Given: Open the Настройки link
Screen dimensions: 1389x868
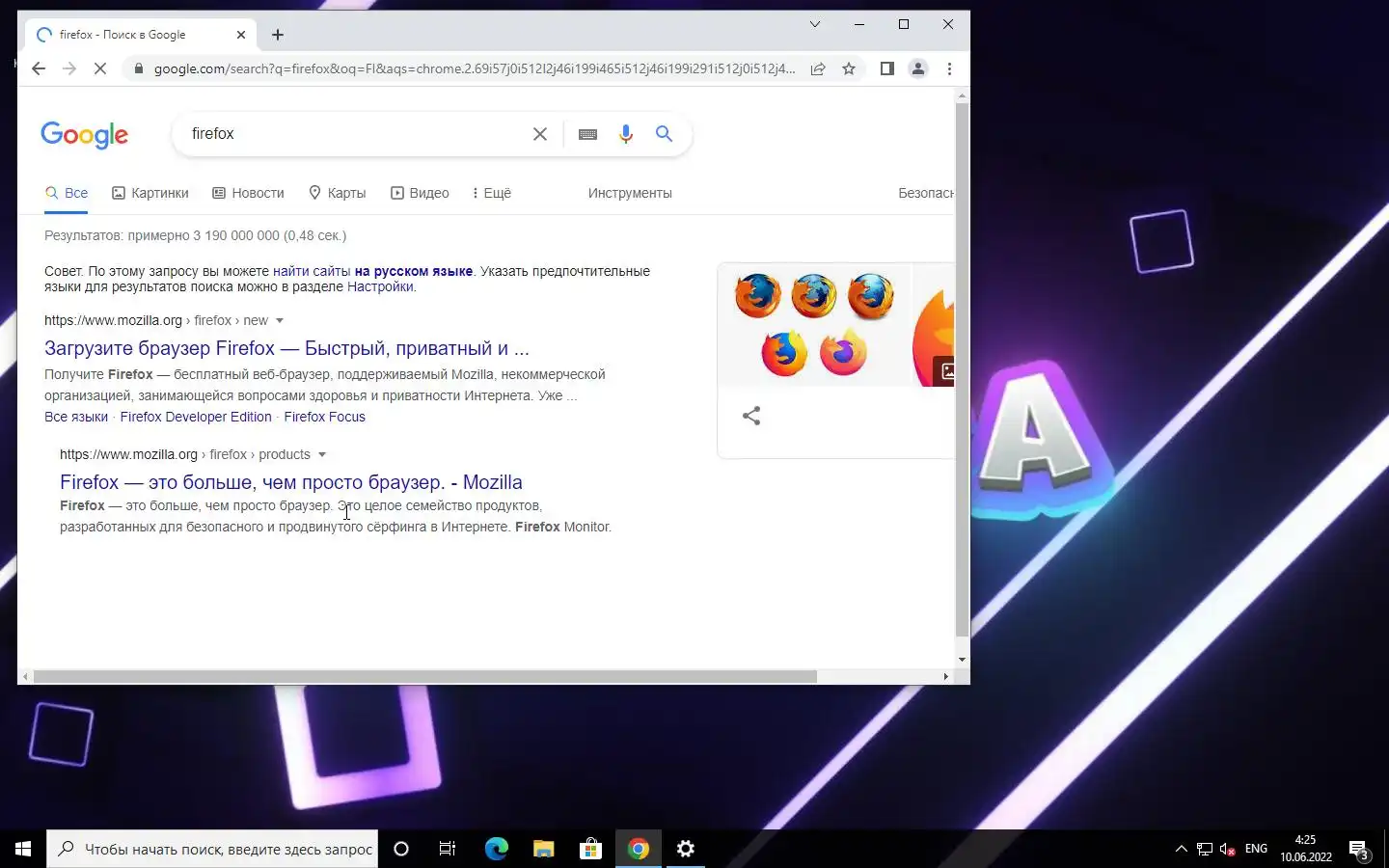Looking at the screenshot, I should point(380,286).
